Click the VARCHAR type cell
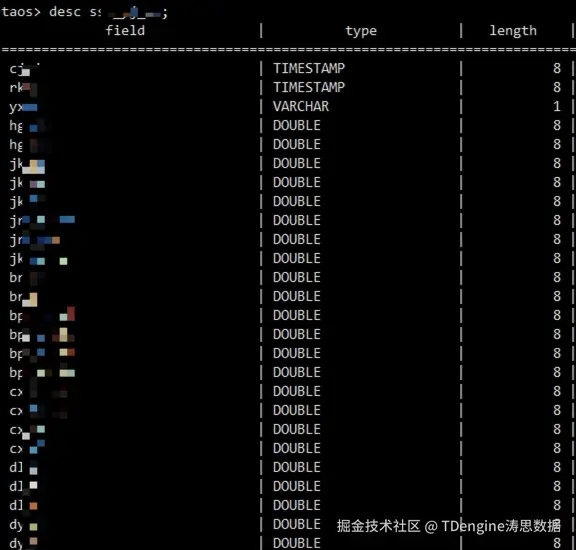The height and width of the screenshot is (550, 576). tap(301, 107)
